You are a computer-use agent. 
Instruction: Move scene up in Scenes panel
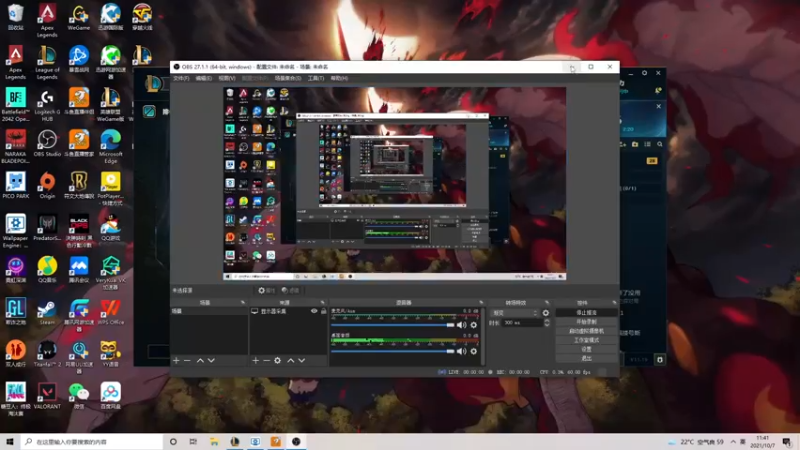pos(200,360)
